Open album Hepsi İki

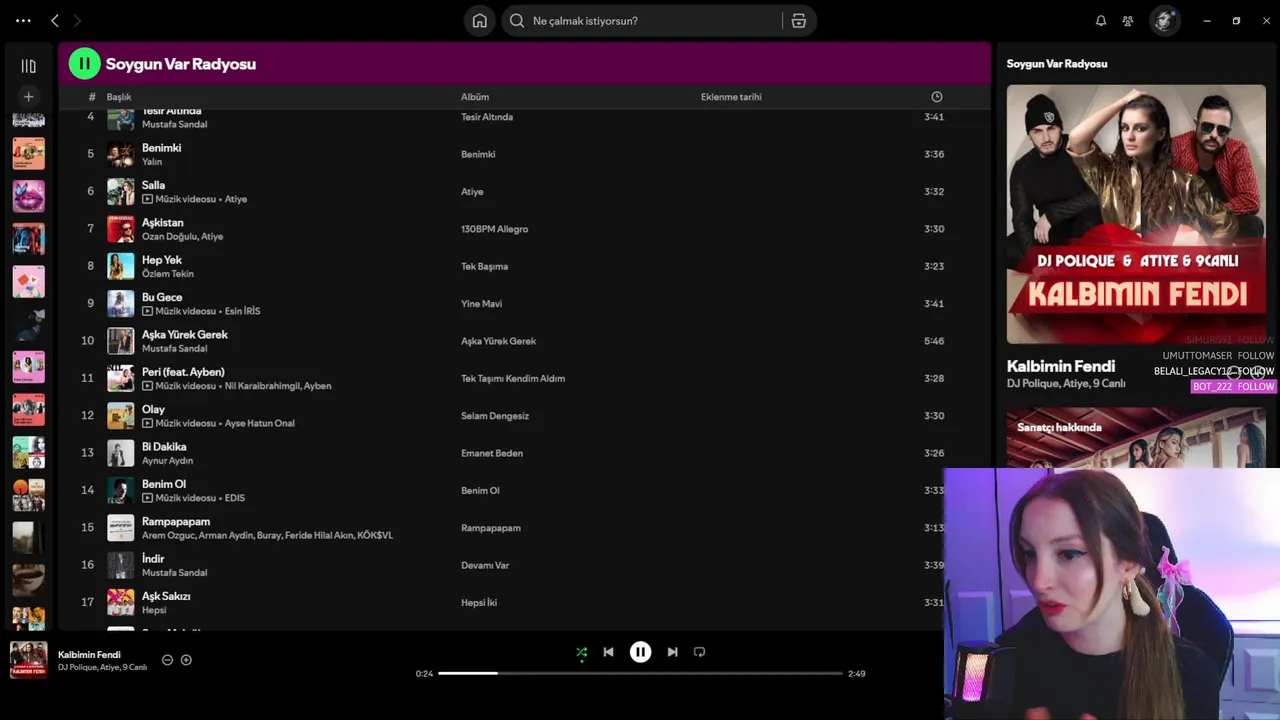479,603
